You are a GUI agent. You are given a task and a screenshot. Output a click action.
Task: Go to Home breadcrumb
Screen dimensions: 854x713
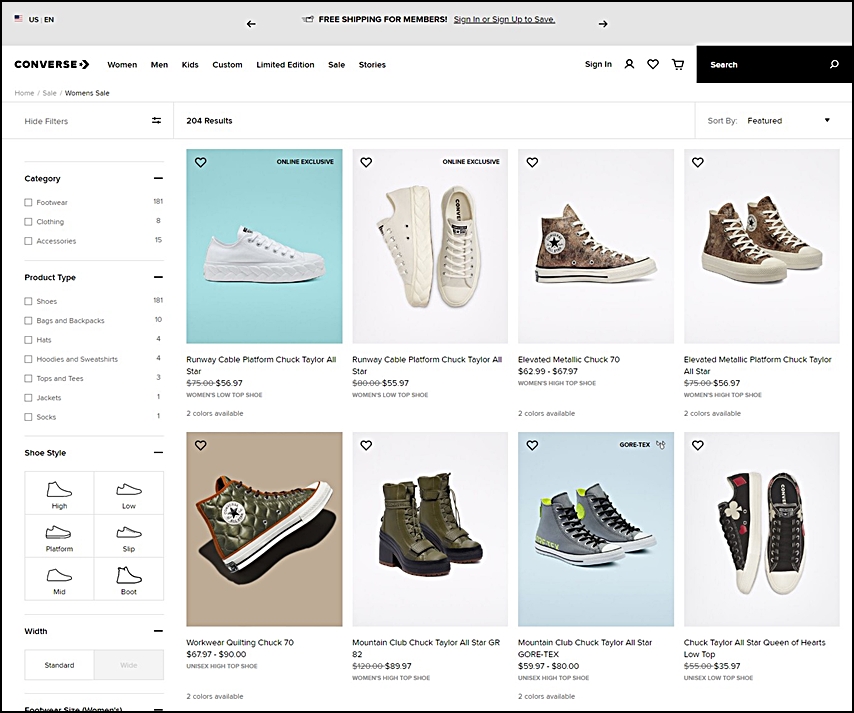coord(24,93)
